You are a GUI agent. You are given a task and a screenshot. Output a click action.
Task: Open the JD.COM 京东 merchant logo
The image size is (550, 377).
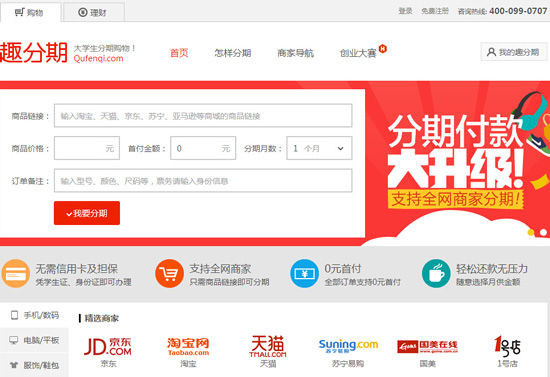coord(108,346)
